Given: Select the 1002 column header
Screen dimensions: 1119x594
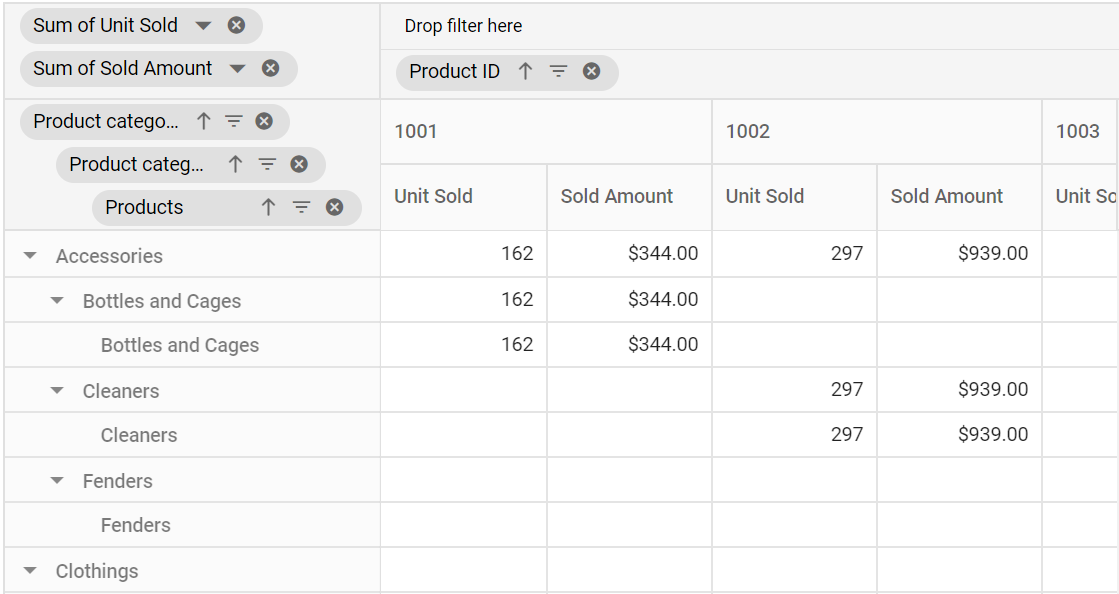Looking at the screenshot, I should click(x=877, y=131).
